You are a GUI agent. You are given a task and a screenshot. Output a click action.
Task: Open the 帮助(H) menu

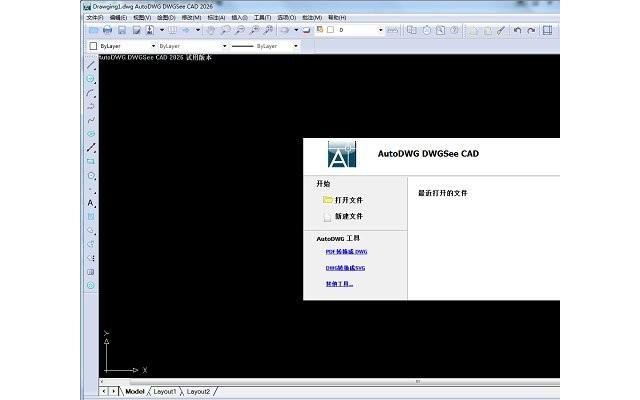coord(337,18)
